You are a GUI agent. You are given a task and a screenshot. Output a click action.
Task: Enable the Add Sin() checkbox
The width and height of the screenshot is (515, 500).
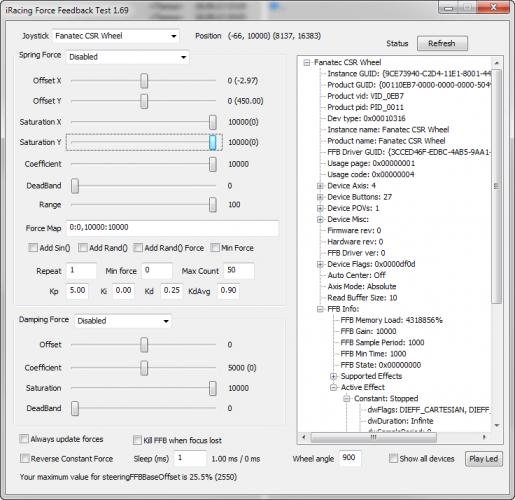pyautogui.click(x=33, y=248)
